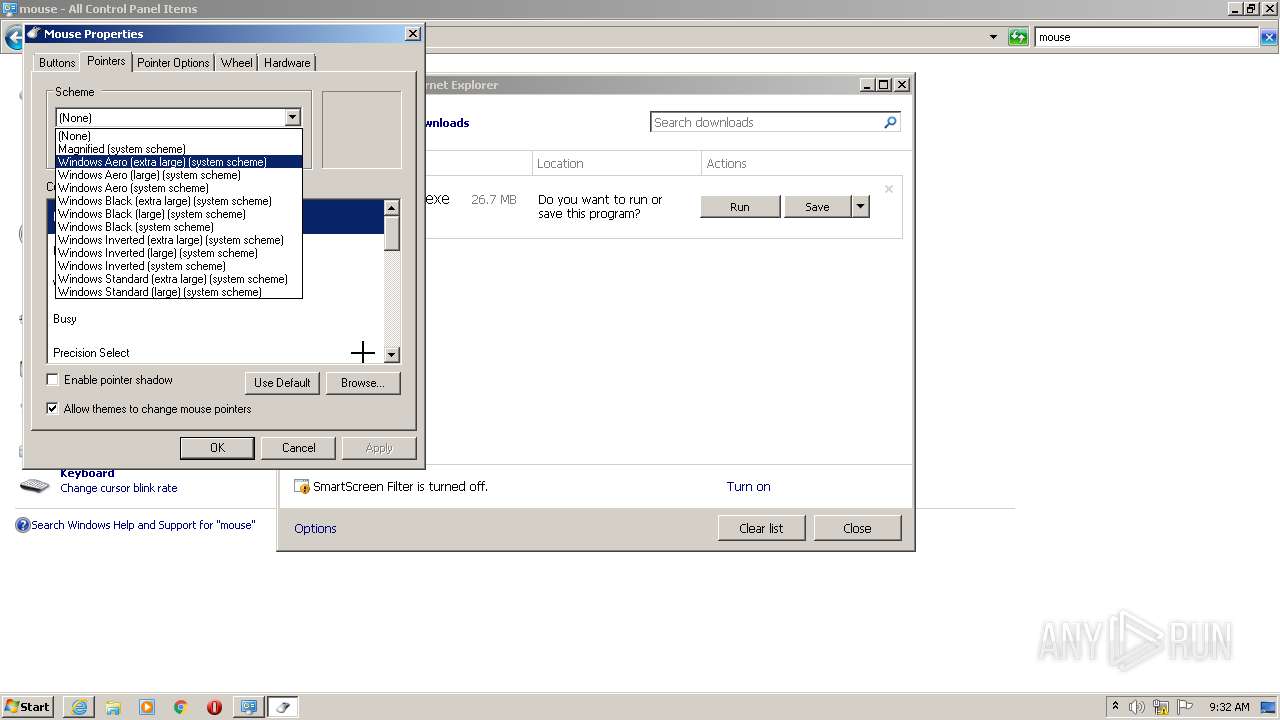
Task: Choose Windows Standard (large) scheme entry
Action: pyautogui.click(x=178, y=292)
